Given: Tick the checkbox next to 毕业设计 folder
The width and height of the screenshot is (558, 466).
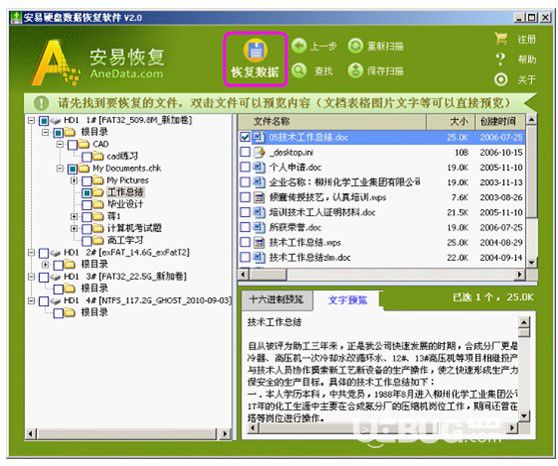Looking at the screenshot, I should [87, 204].
